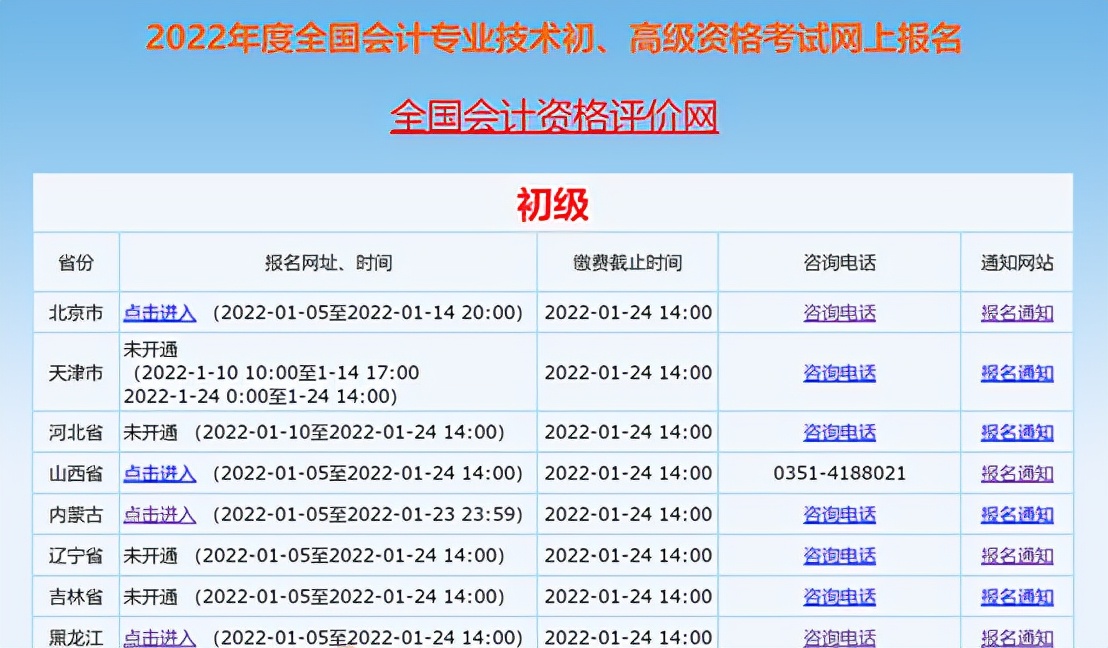Open 报名通知 for 河北省
The height and width of the screenshot is (648, 1108).
(x=1016, y=432)
